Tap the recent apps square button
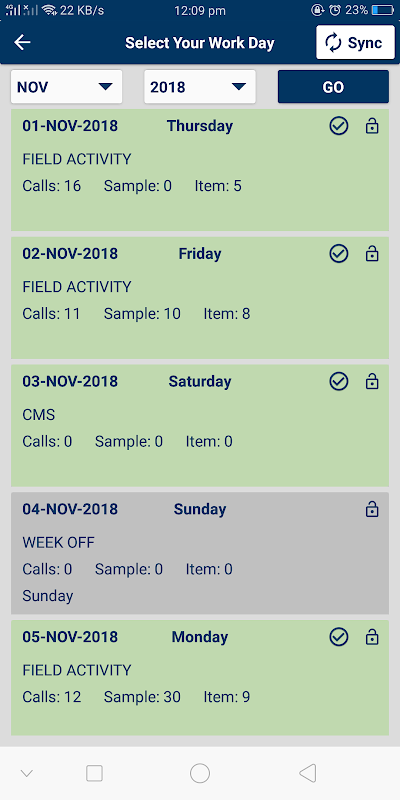The image size is (400, 800). pos(94,773)
